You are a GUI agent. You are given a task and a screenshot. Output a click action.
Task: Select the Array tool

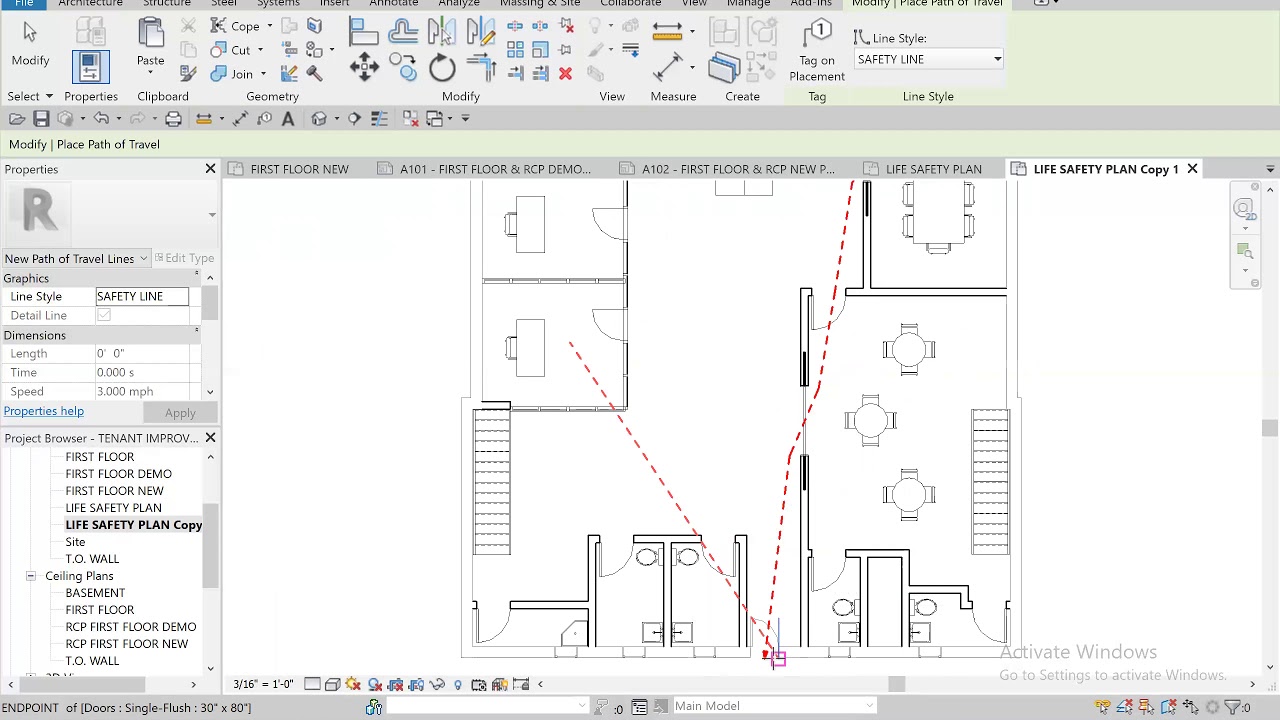pyautogui.click(x=515, y=49)
